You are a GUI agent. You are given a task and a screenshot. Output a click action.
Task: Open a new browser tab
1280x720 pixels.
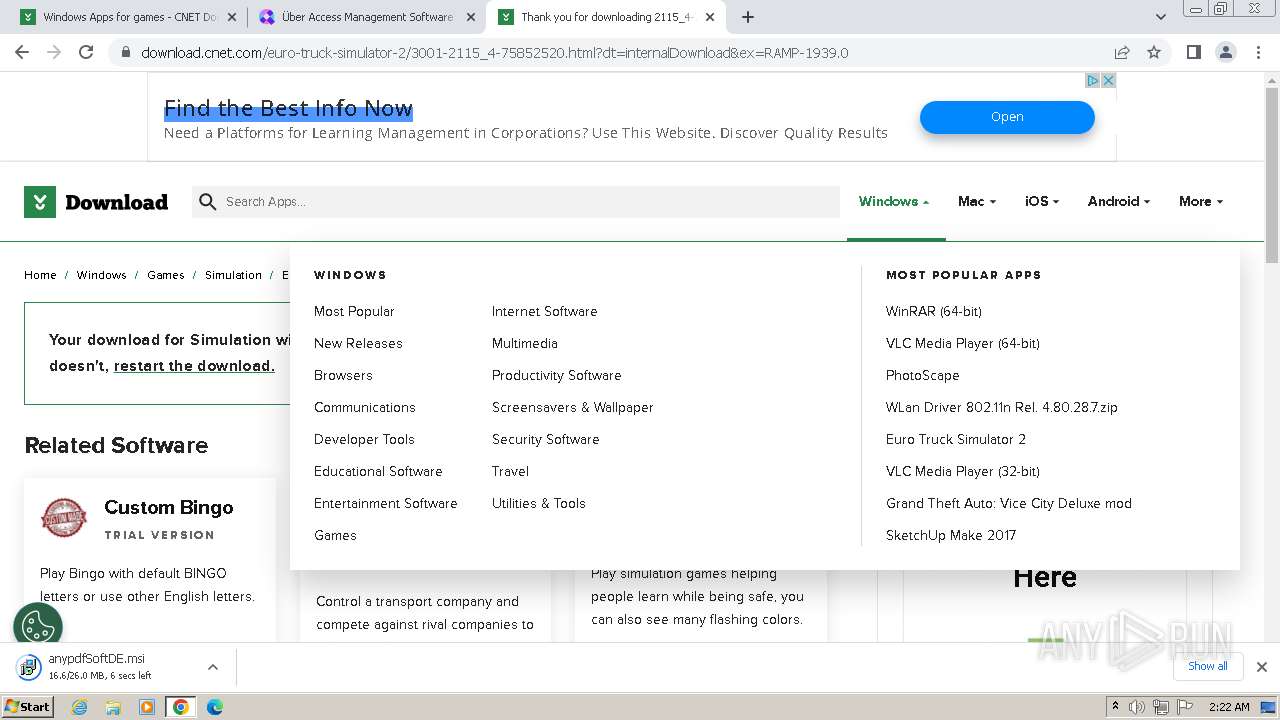click(748, 17)
